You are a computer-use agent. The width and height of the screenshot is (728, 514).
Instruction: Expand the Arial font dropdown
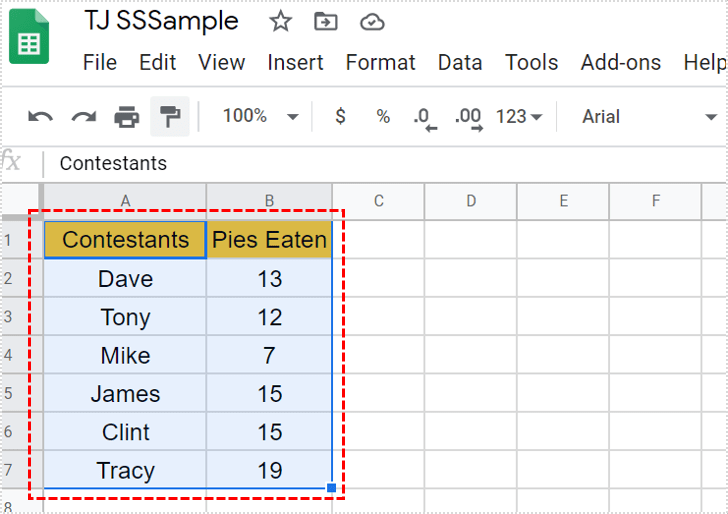648,117
